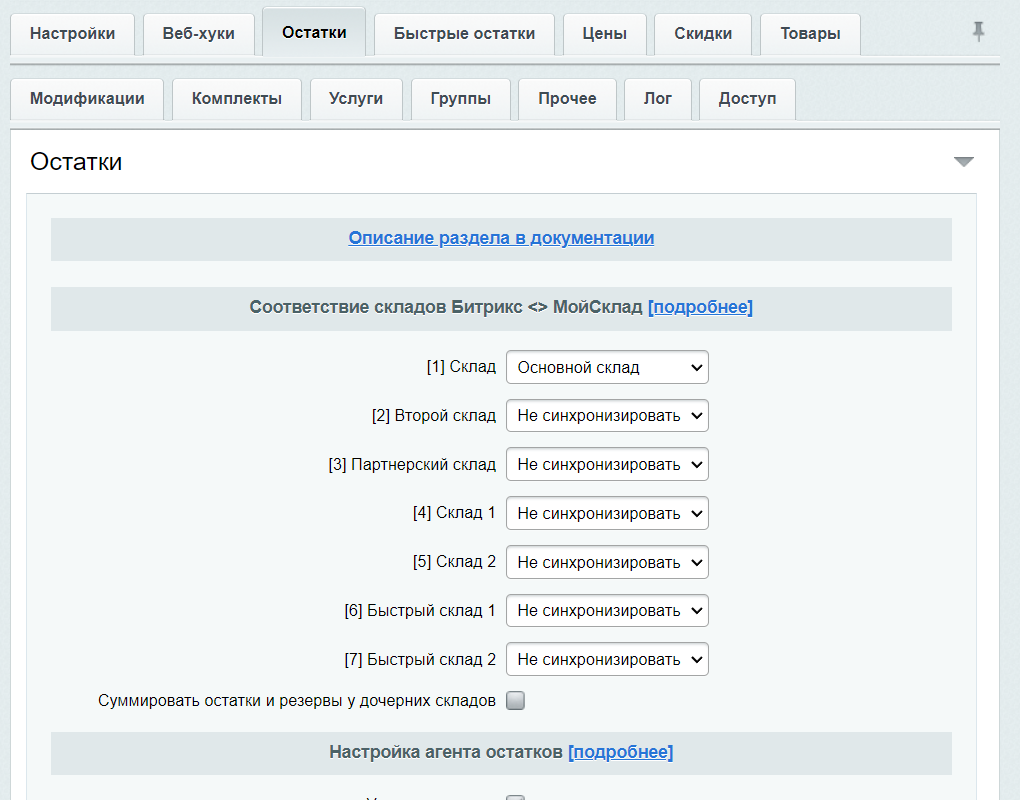The height and width of the screenshot is (800, 1020).
Task: Open the [2] Второй склад dropdown
Action: 607,416
